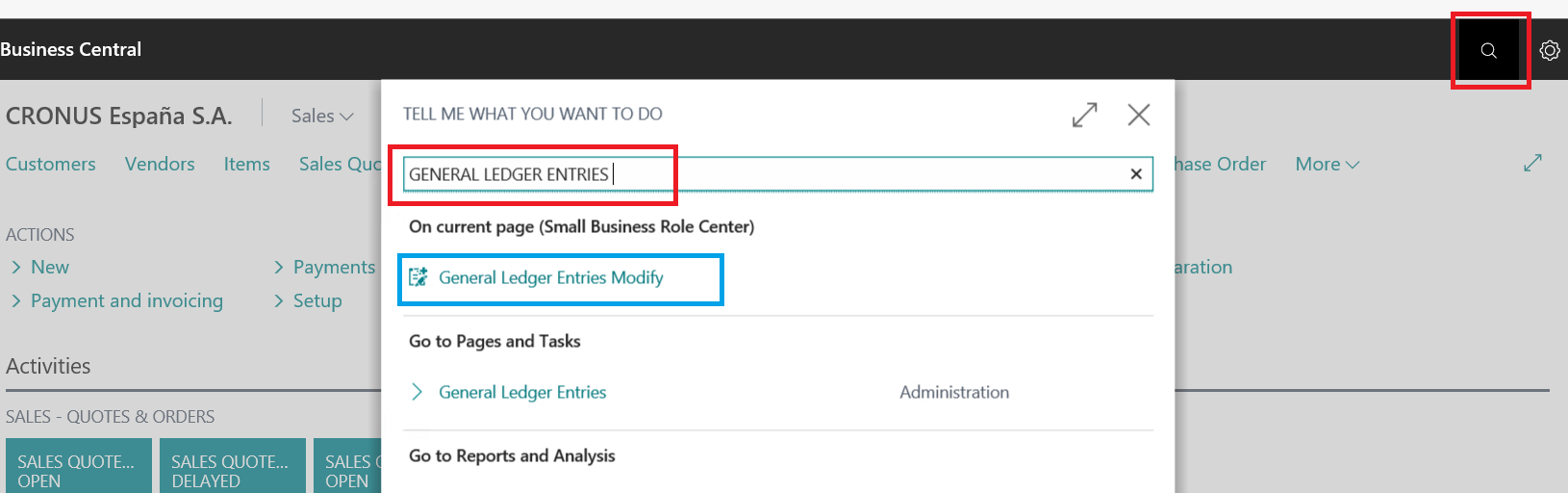Viewport: 1568px width, 493px height.
Task: Select the General Ledger Entries Modify action icon
Action: [418, 277]
